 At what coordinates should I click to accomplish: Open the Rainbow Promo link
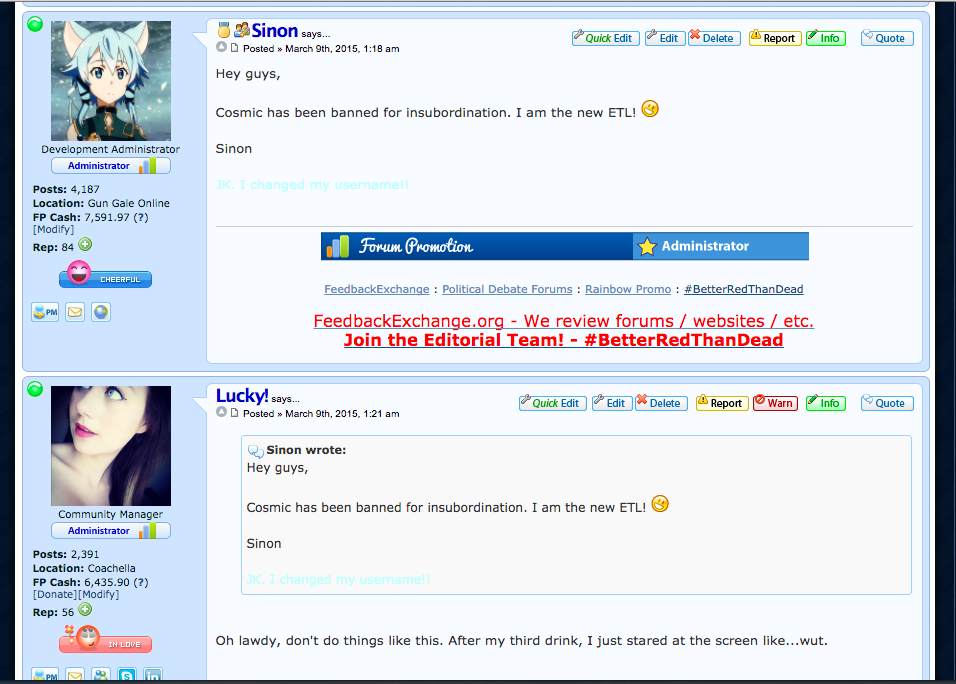tap(628, 289)
